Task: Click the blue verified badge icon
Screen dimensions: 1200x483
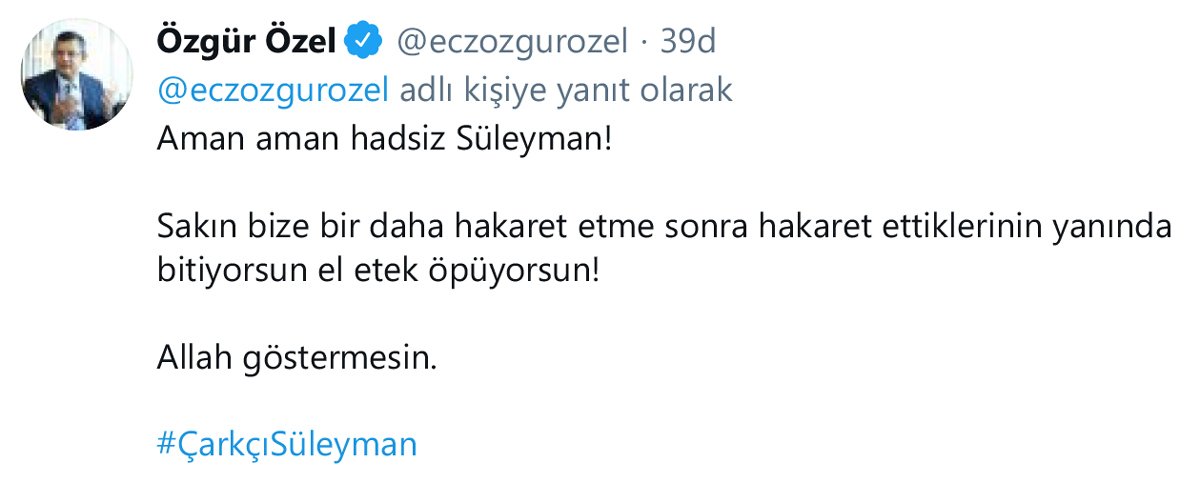Action: point(362,42)
